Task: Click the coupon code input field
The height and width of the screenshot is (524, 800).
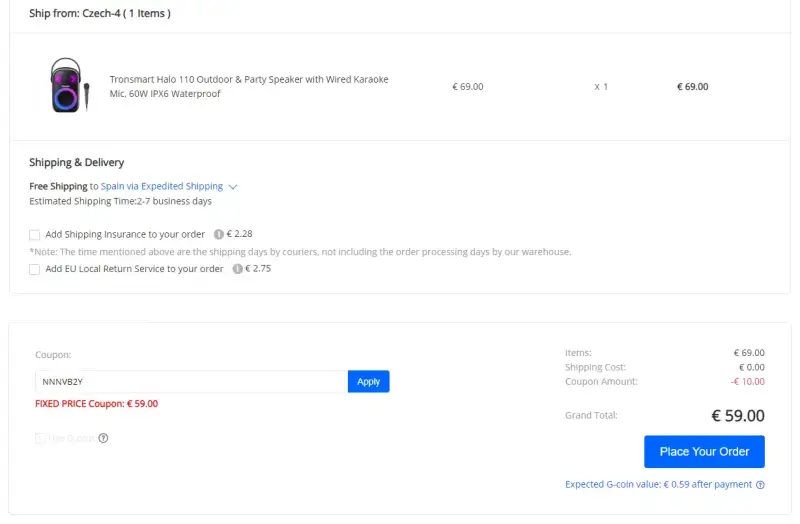Action: point(191,382)
